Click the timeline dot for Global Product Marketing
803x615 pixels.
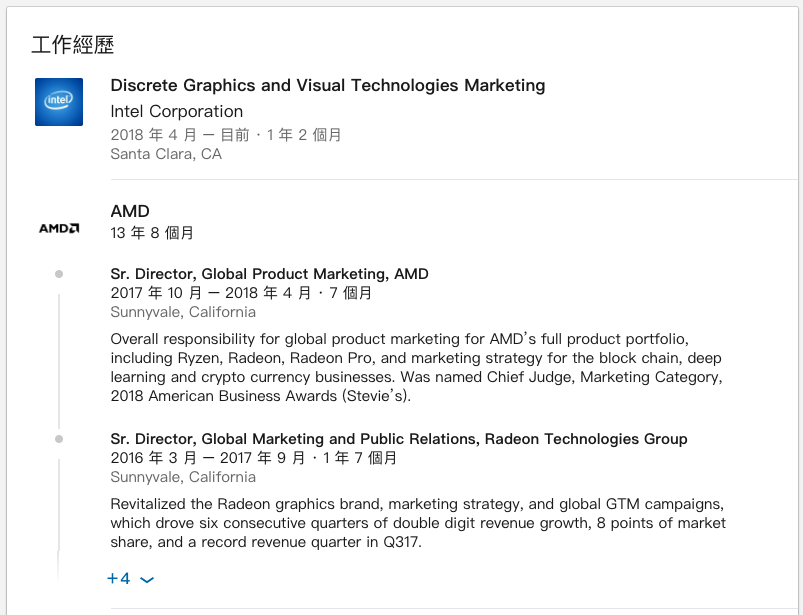coord(59,274)
